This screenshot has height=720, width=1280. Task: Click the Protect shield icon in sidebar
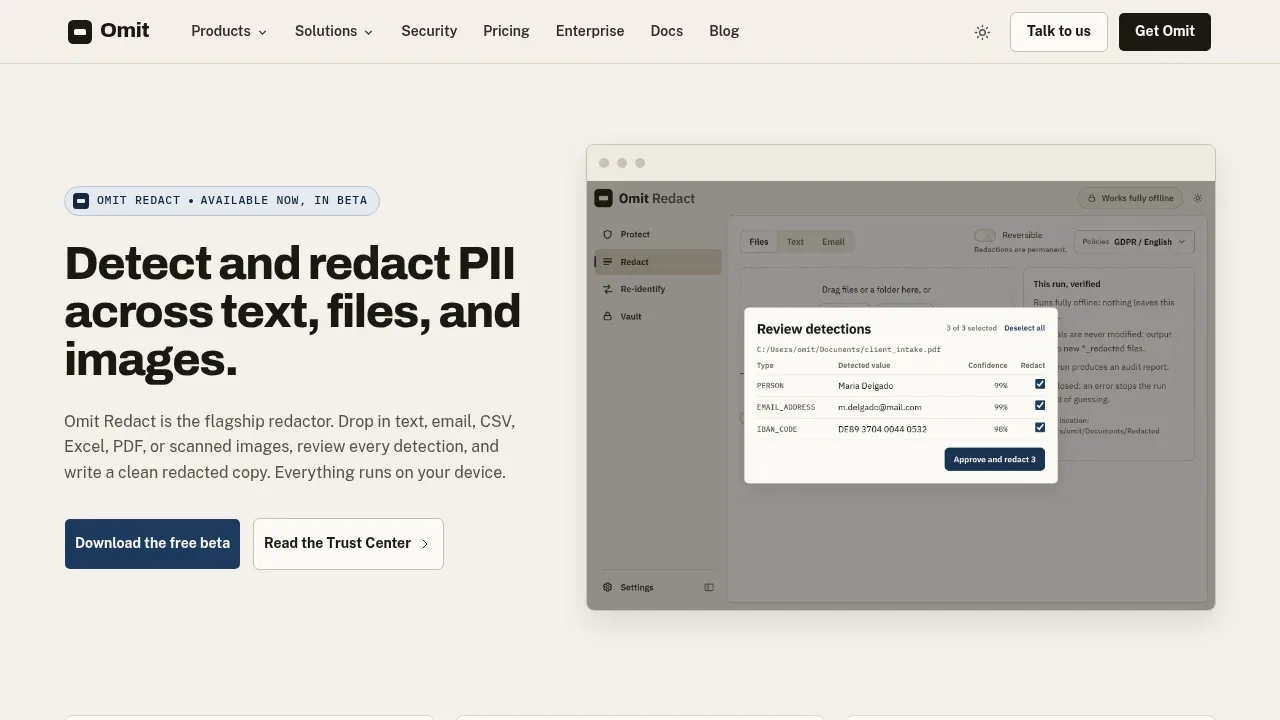[607, 234]
